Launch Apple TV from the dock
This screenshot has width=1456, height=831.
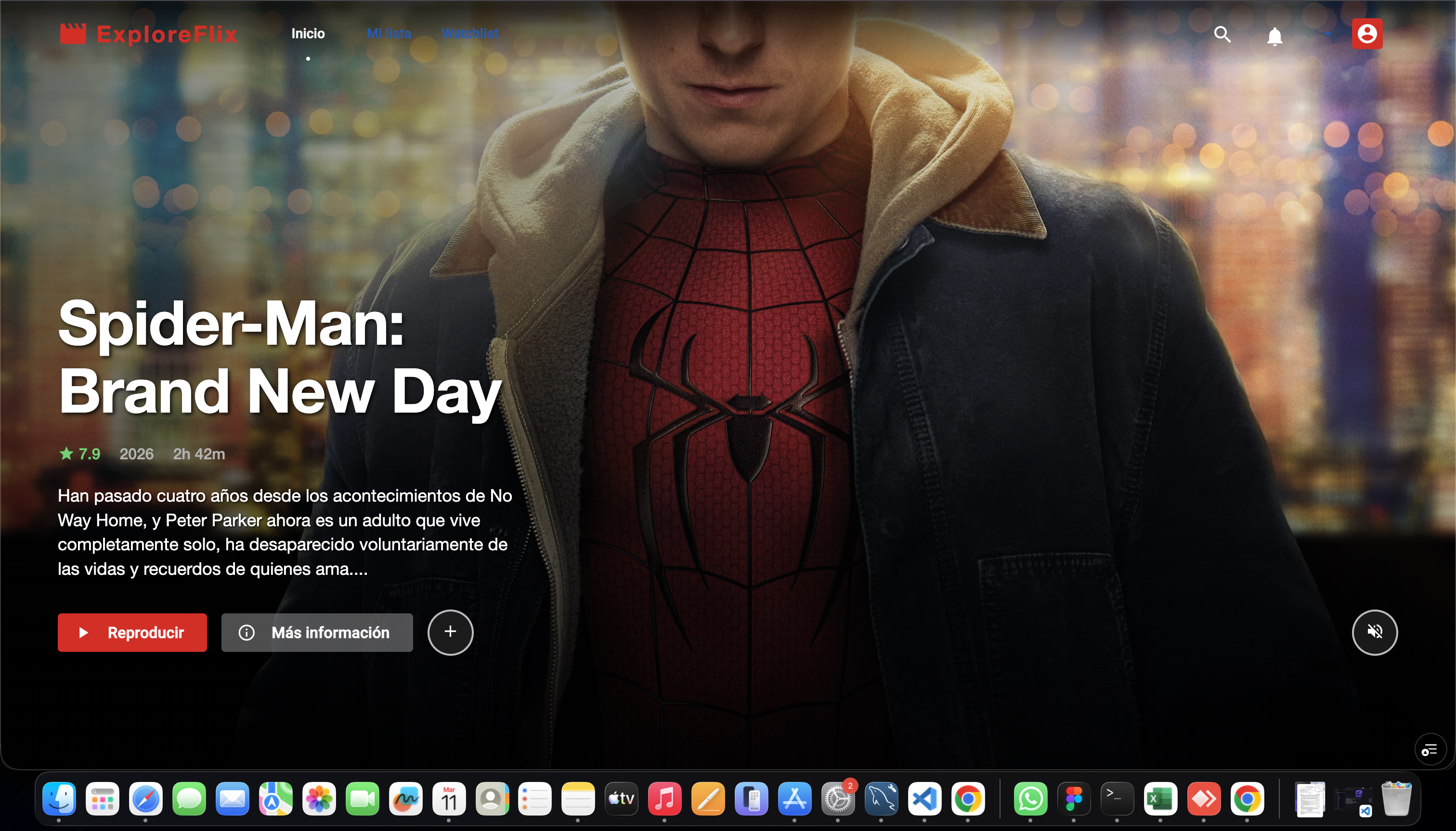point(622,798)
